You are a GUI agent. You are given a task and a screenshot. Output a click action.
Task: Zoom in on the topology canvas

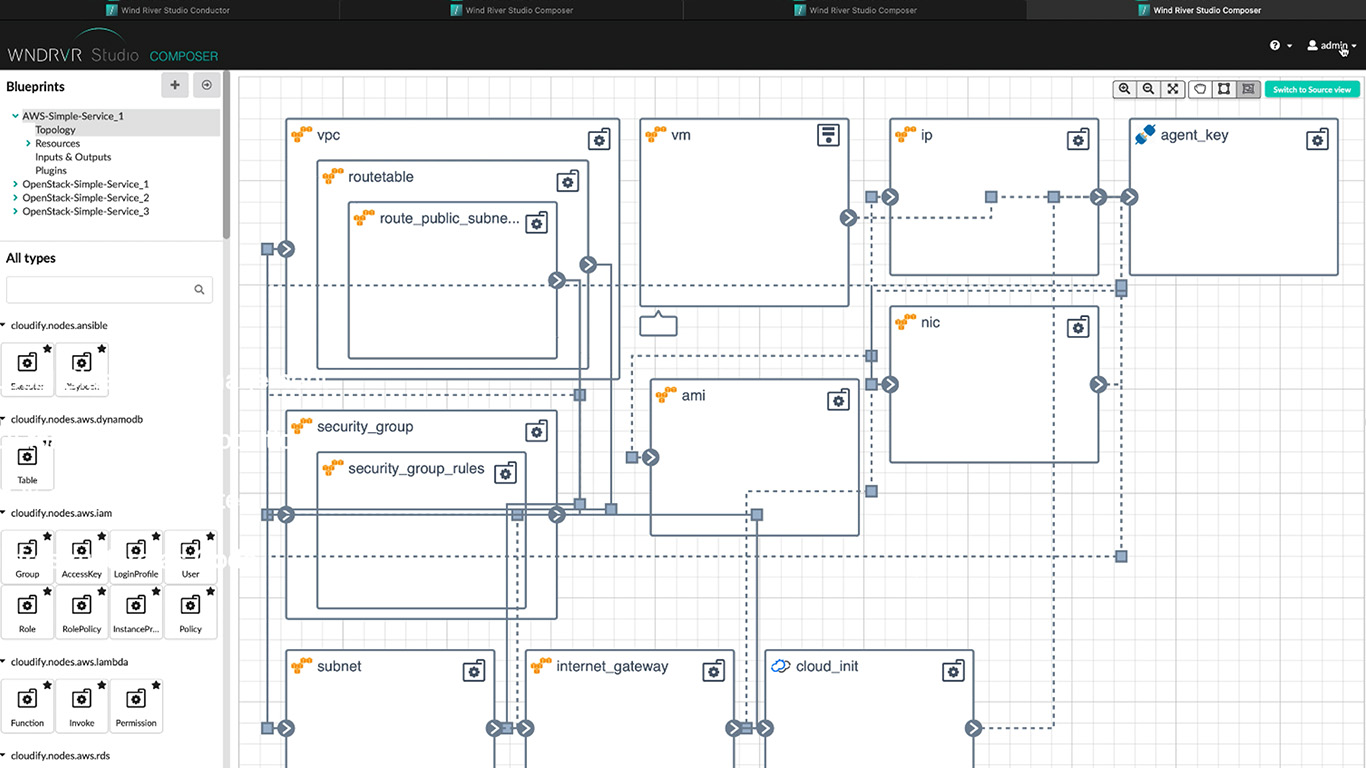tap(1125, 89)
